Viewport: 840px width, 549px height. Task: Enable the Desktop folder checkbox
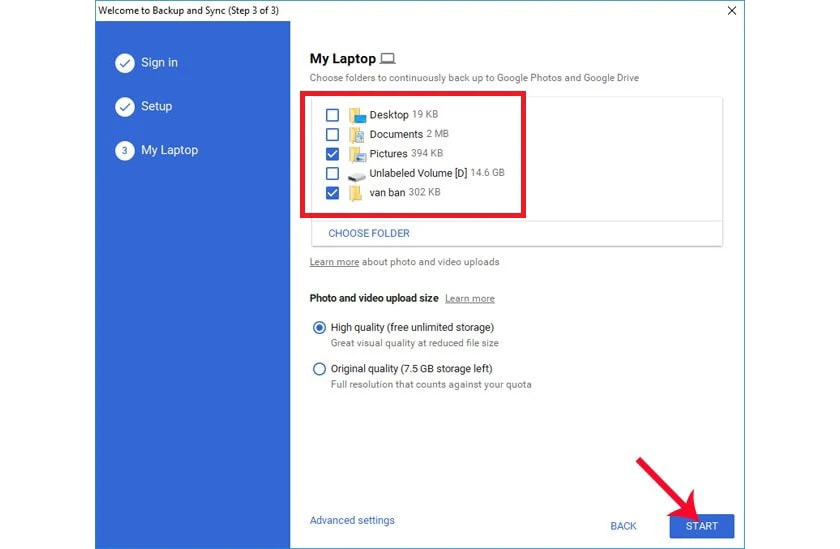click(332, 115)
